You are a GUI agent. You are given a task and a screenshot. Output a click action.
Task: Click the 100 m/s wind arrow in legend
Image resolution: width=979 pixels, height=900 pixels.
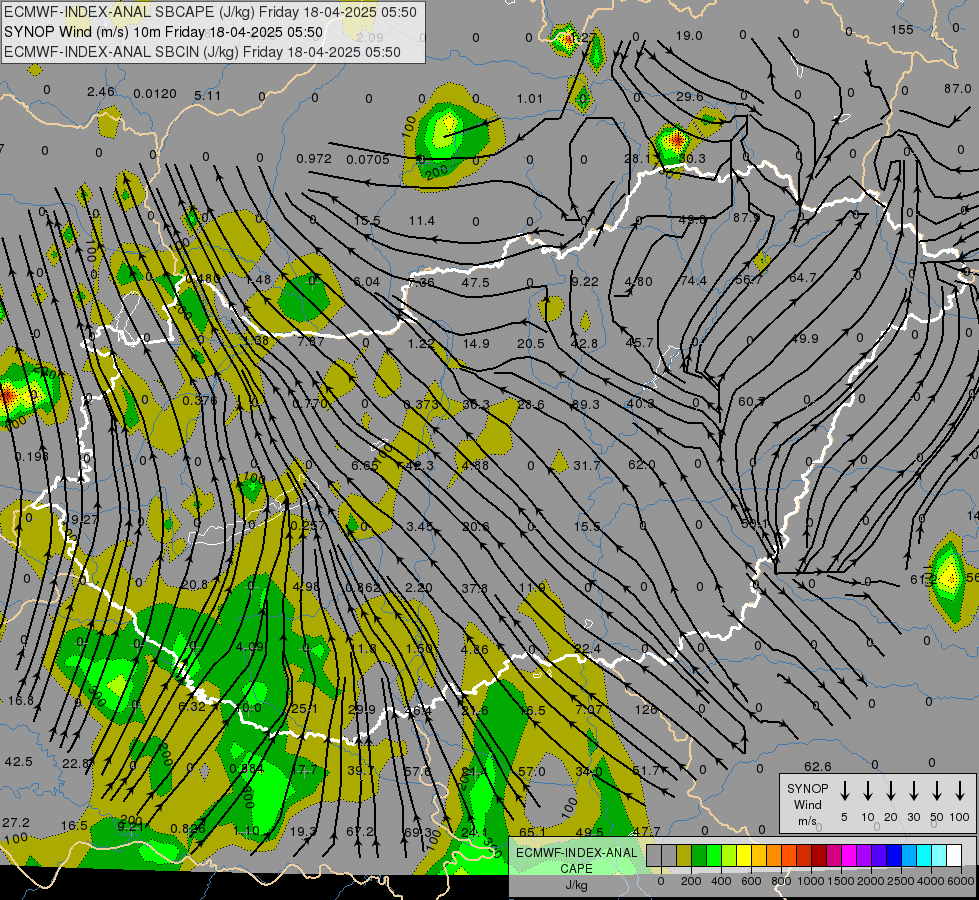(960, 791)
